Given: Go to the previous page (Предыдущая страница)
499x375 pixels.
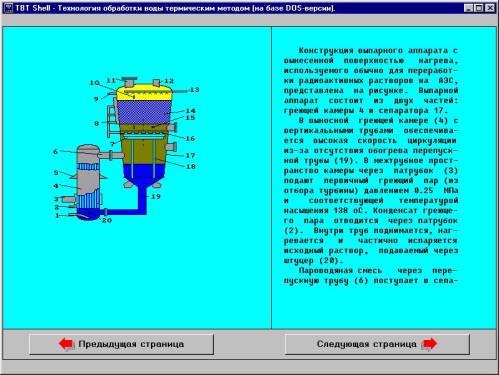Looking at the screenshot, I should pyautogui.click(x=121, y=344).
